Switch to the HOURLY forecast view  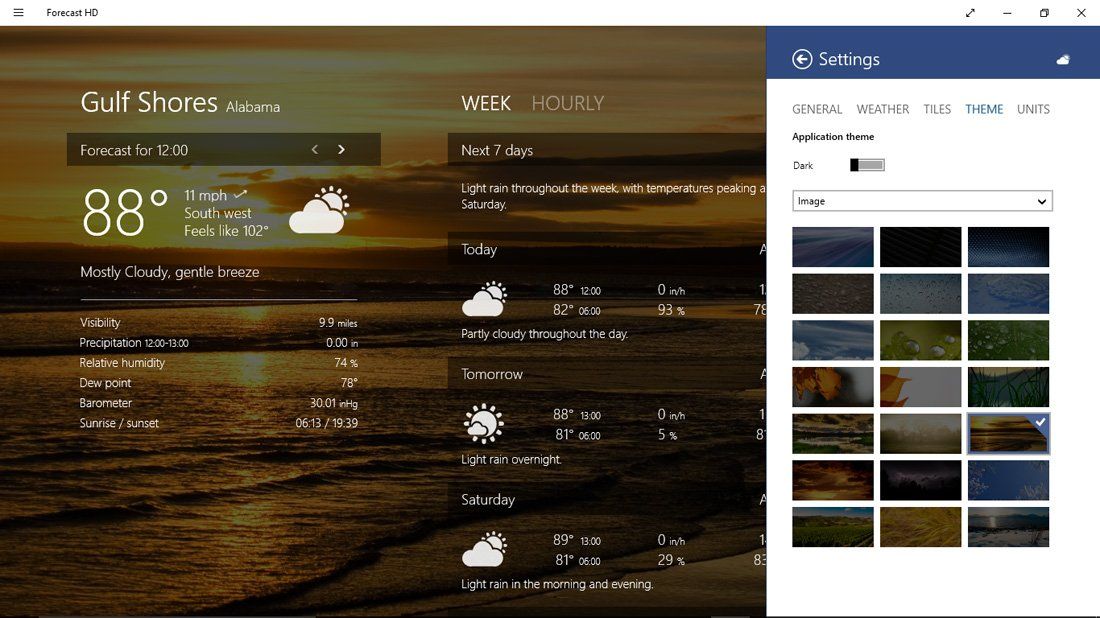coord(568,103)
